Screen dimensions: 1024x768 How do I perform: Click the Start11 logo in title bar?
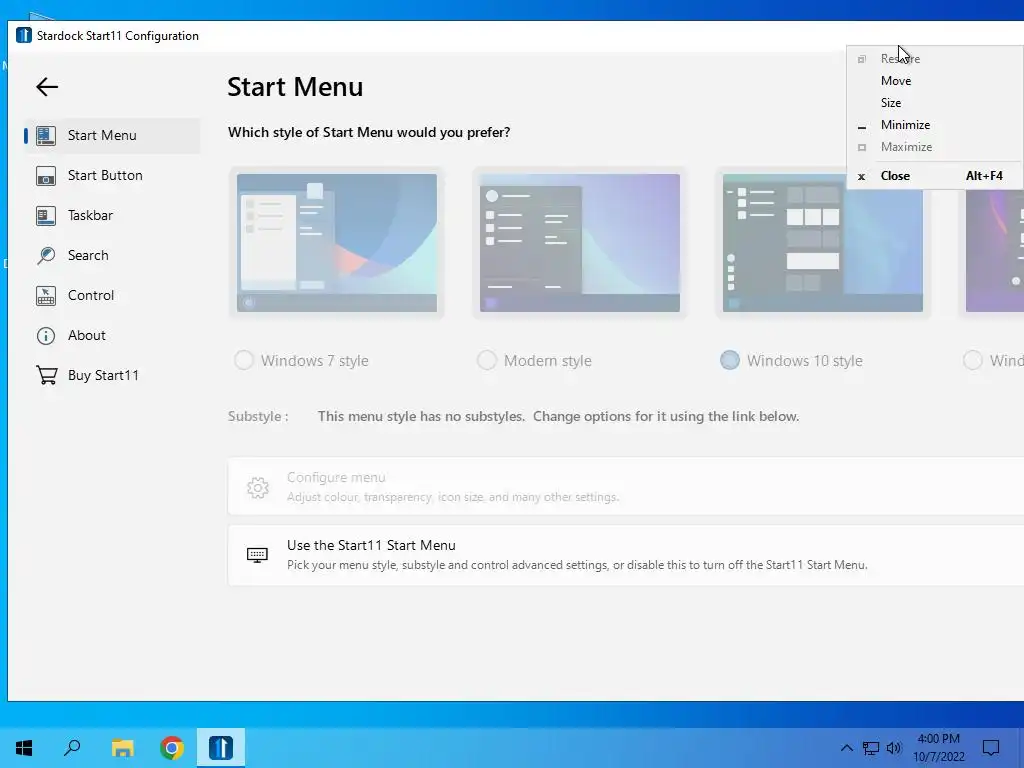[x=24, y=35]
